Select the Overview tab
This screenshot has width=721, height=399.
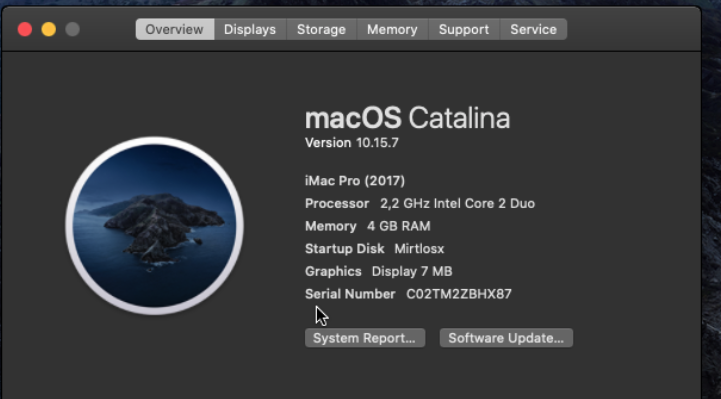175,29
